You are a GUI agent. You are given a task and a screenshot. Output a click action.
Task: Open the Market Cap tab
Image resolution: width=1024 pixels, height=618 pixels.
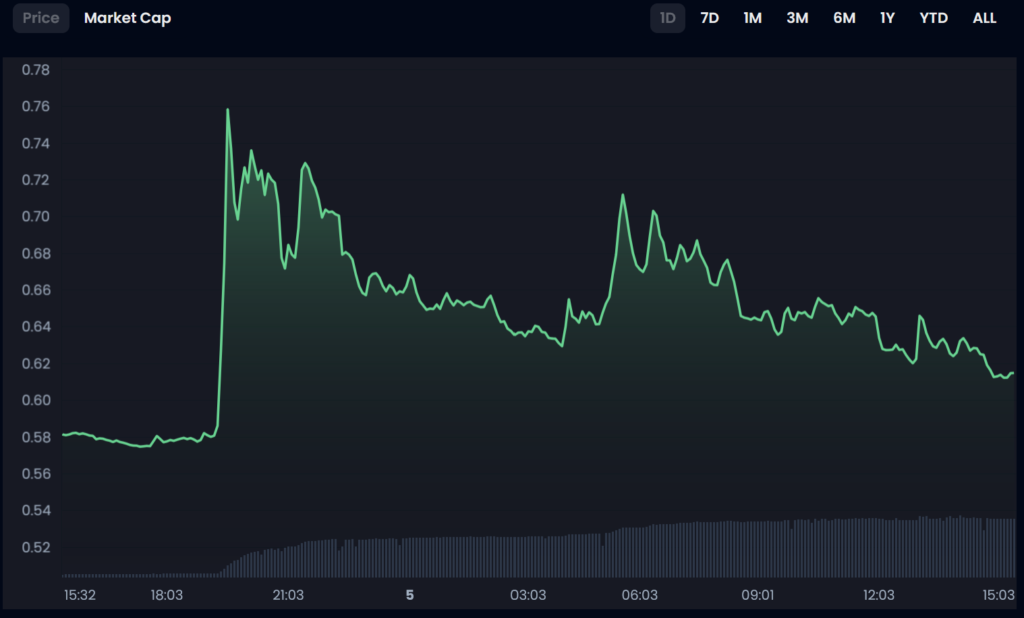pyautogui.click(x=127, y=18)
